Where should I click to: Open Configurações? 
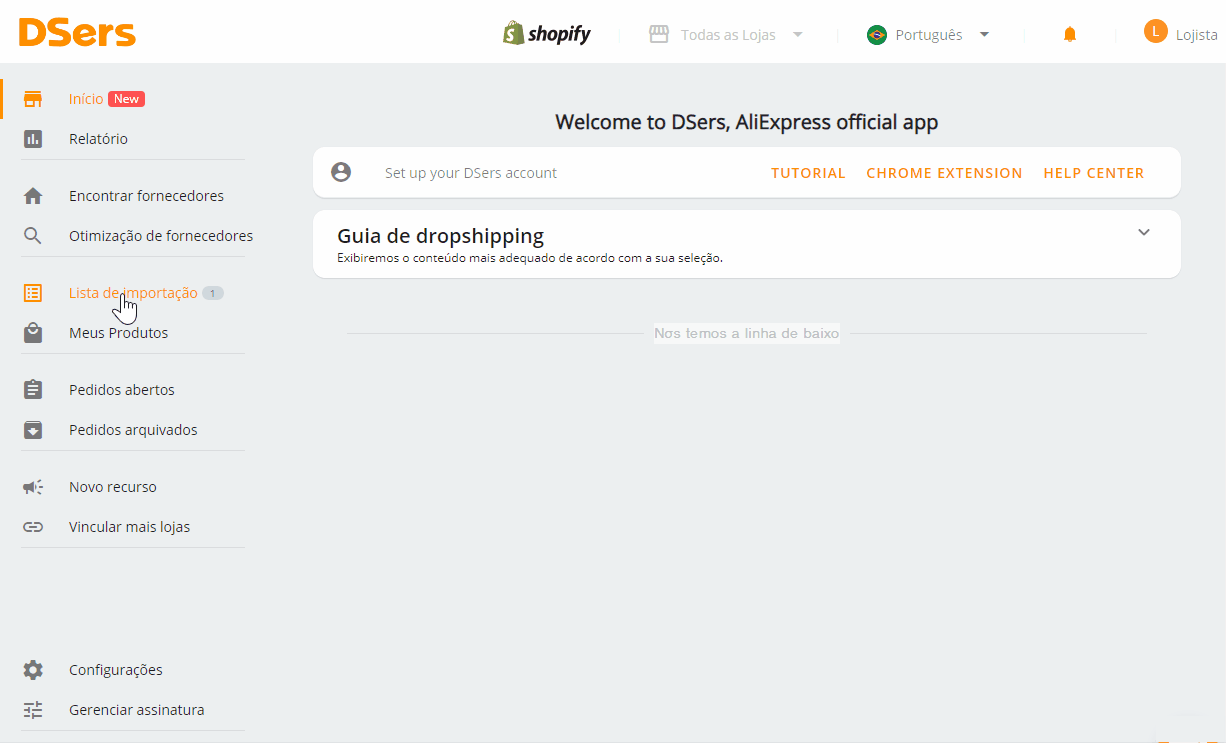point(116,670)
